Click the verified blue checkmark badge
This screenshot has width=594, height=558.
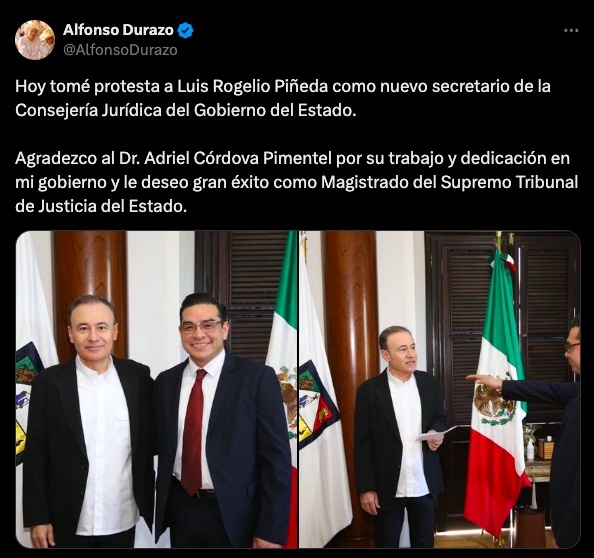(186, 30)
